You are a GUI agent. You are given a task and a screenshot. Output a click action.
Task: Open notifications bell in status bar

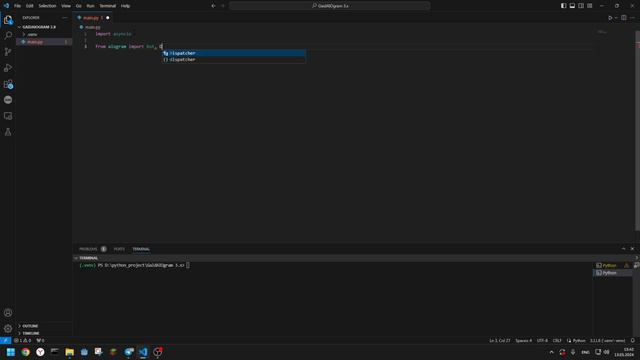633,340
